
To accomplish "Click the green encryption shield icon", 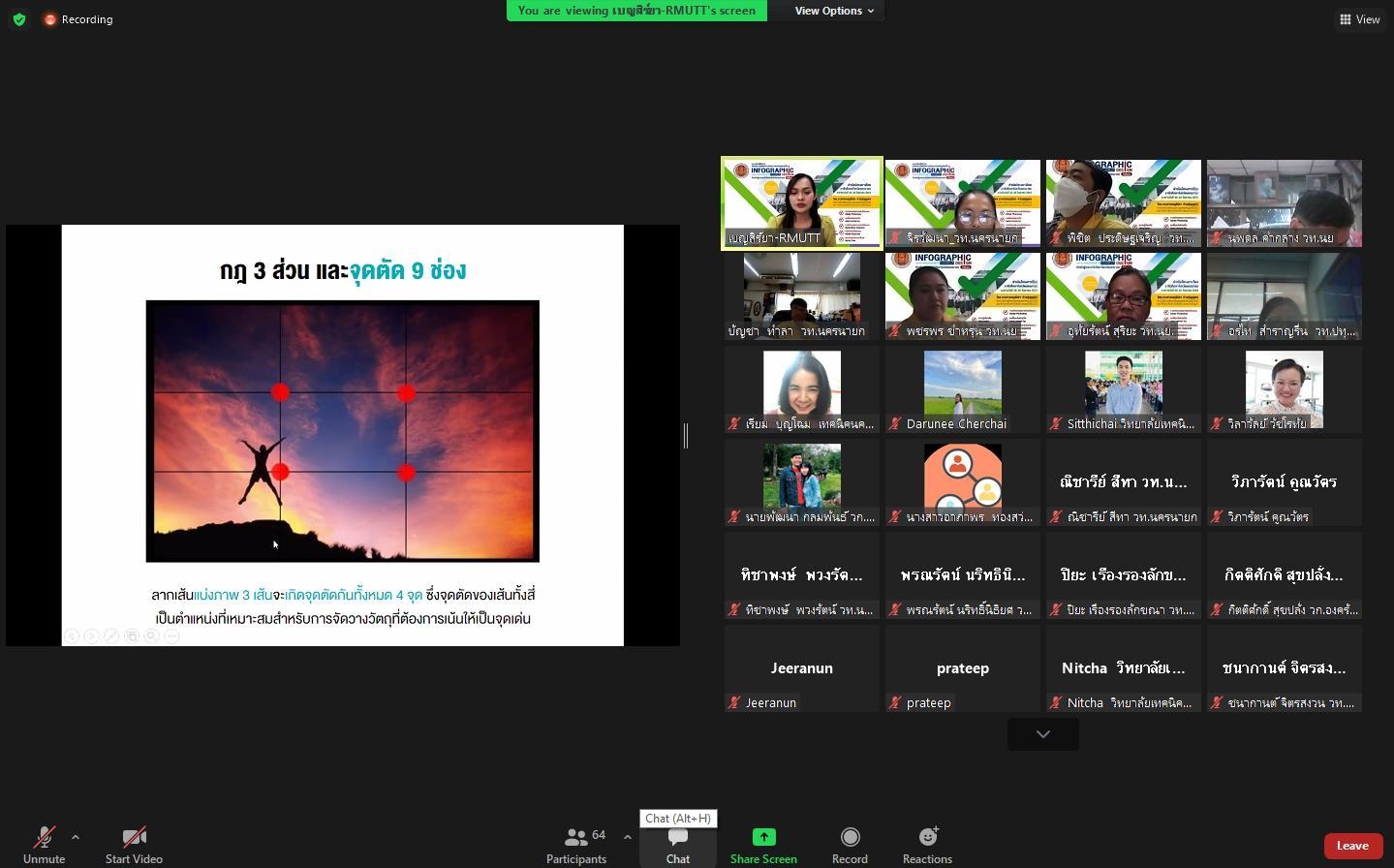I will coord(19,19).
